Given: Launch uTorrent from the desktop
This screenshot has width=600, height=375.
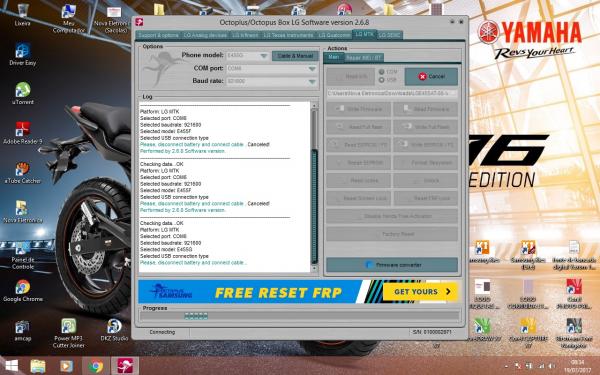Looking at the screenshot, I should click(23, 93).
